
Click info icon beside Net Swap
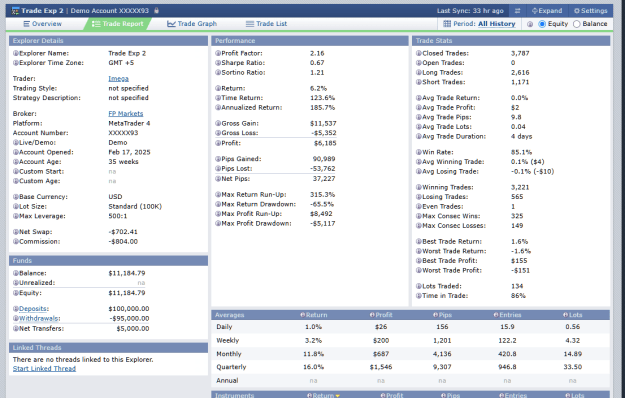(x=16, y=231)
